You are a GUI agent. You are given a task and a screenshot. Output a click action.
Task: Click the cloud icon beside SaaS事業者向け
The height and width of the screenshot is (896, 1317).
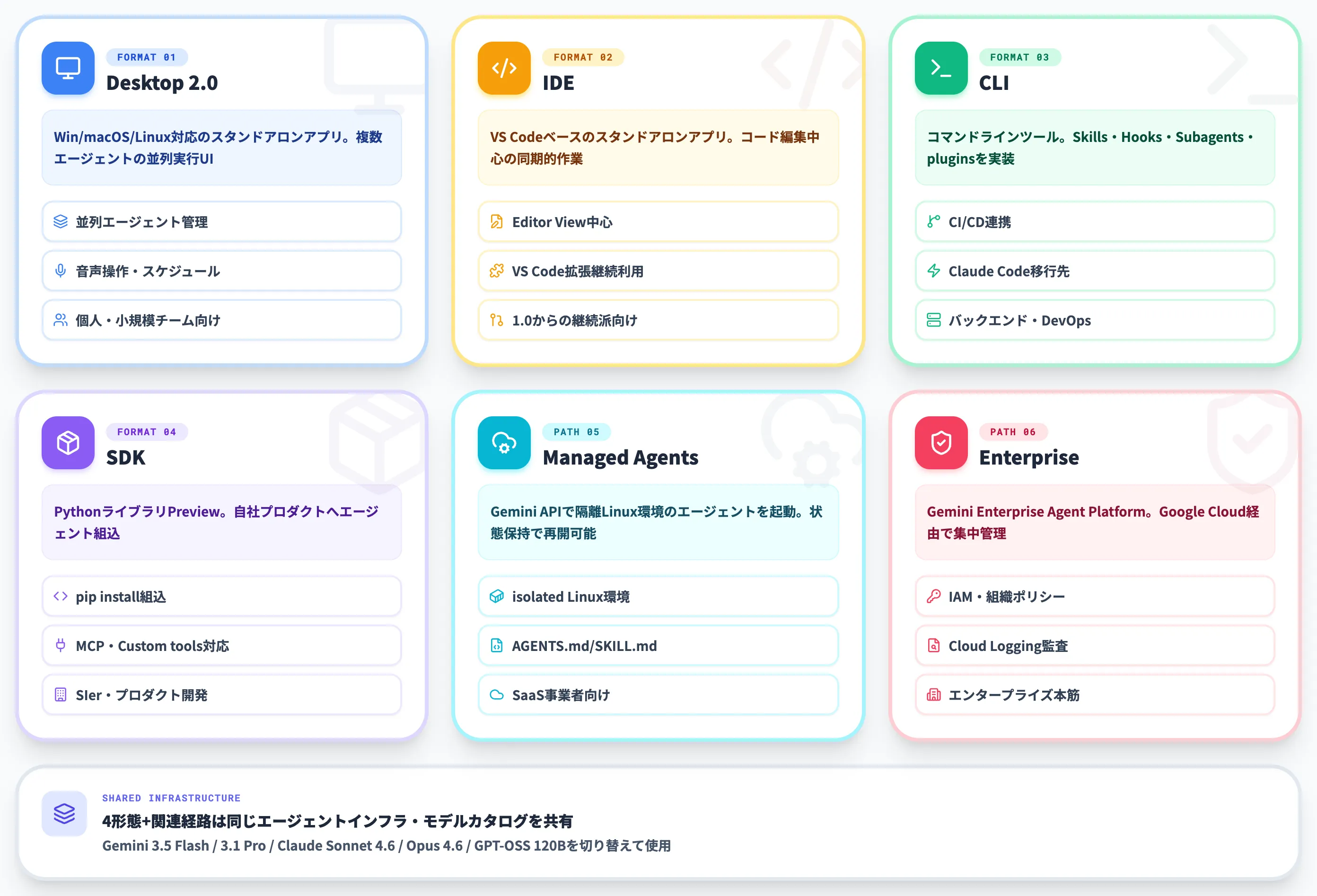496,694
